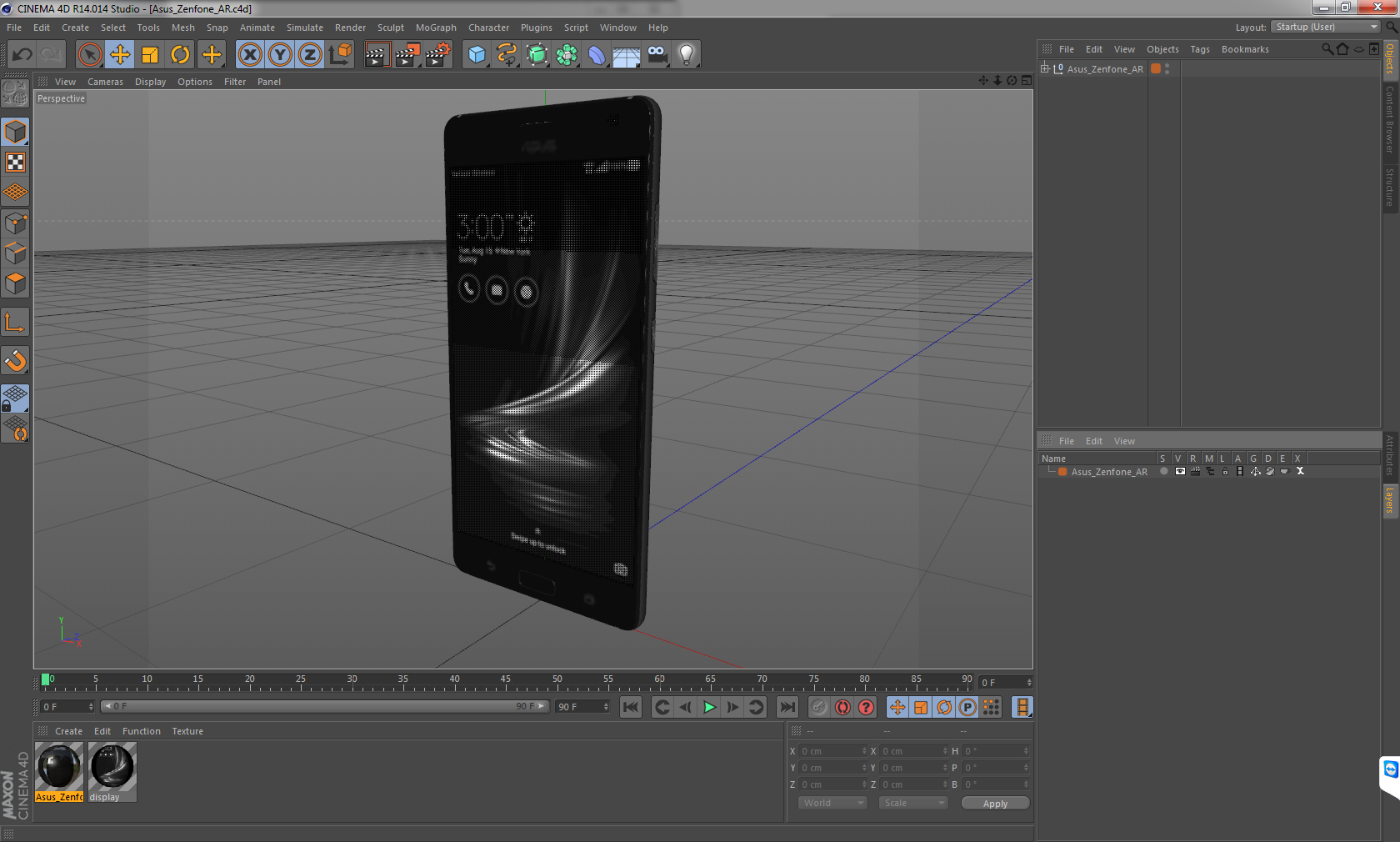
Task: Toggle snapping magnet icon
Action: 15,360
